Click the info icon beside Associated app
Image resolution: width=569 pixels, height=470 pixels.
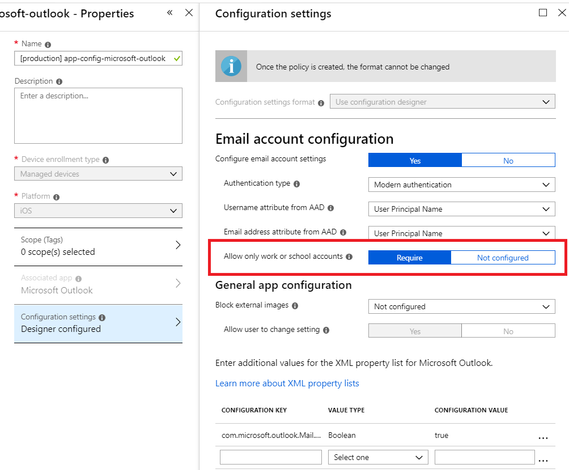[x=78, y=279]
